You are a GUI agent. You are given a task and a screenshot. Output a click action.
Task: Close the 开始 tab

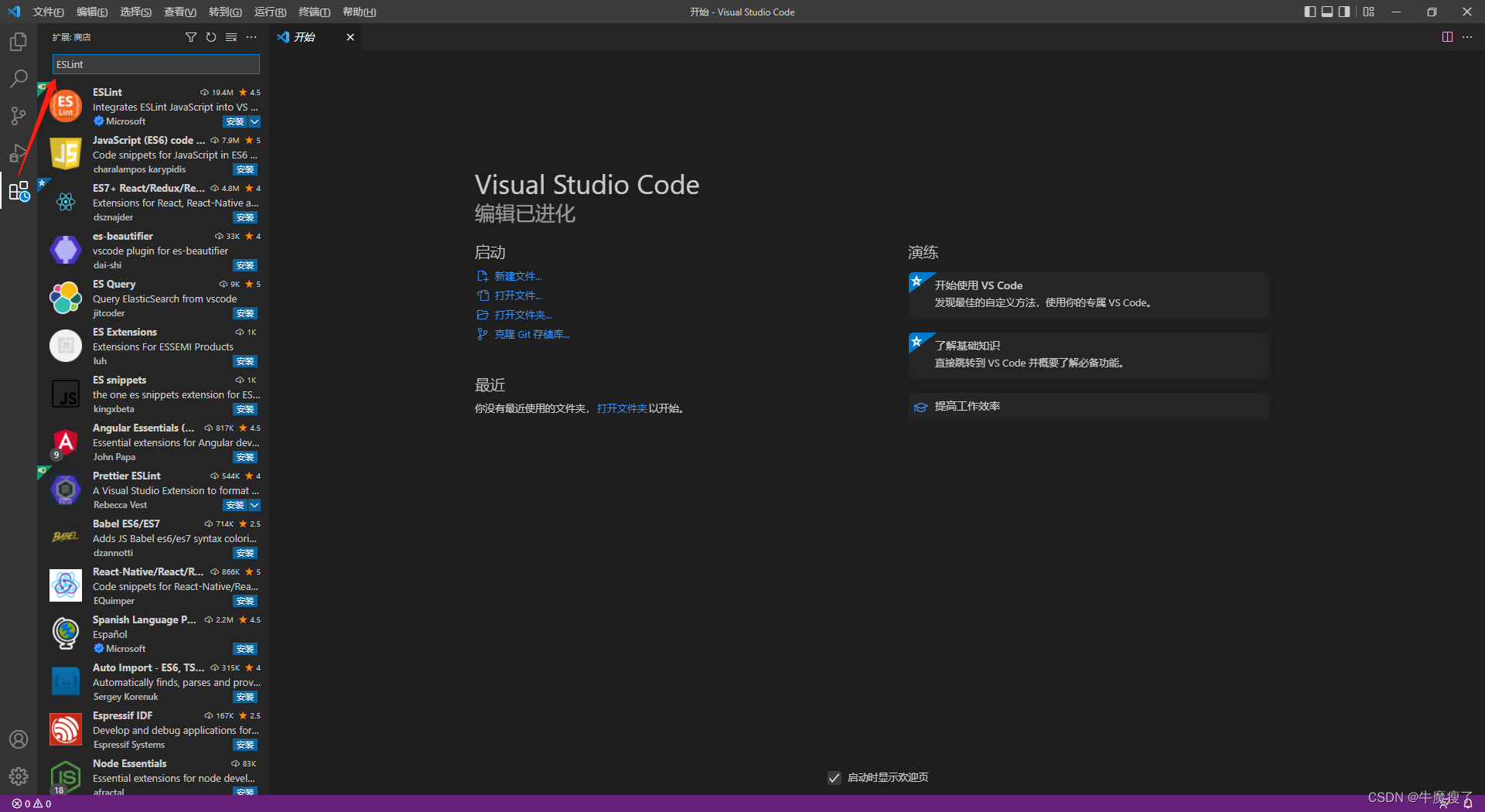coord(350,37)
